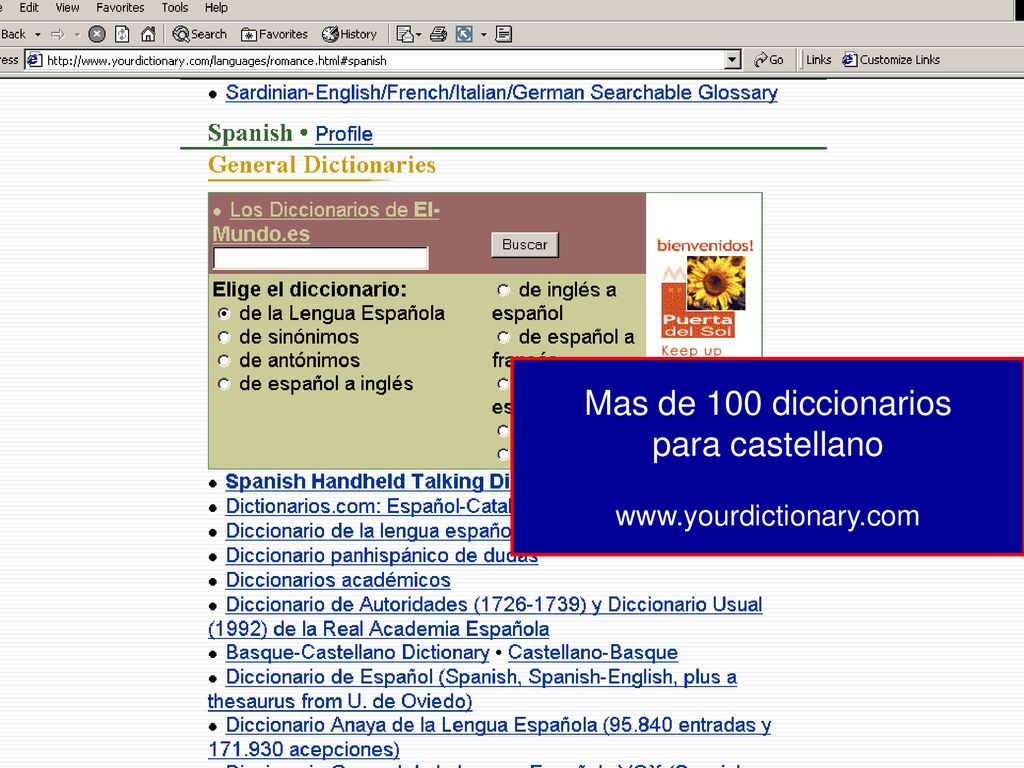
Task: Open the Help menu
Action: pos(216,8)
